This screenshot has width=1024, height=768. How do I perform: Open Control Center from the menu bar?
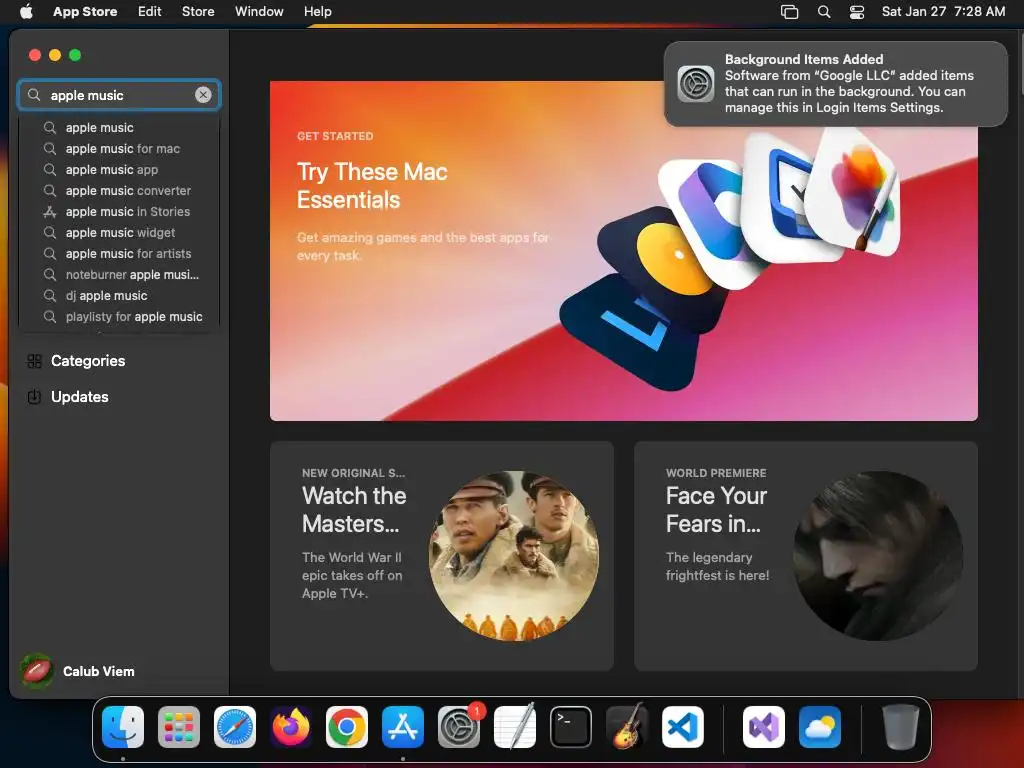857,11
